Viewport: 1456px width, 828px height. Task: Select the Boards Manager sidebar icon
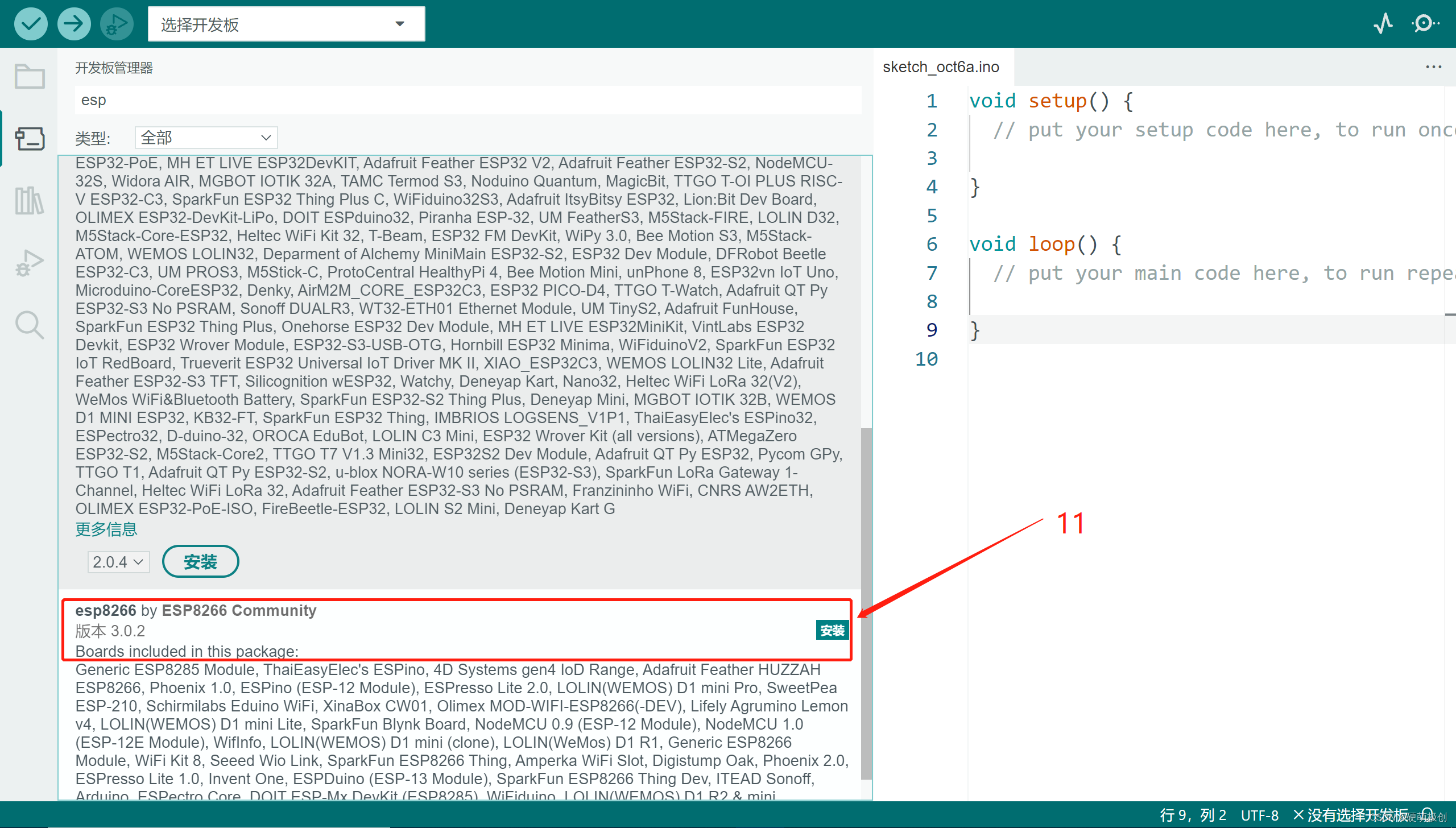coord(30,138)
